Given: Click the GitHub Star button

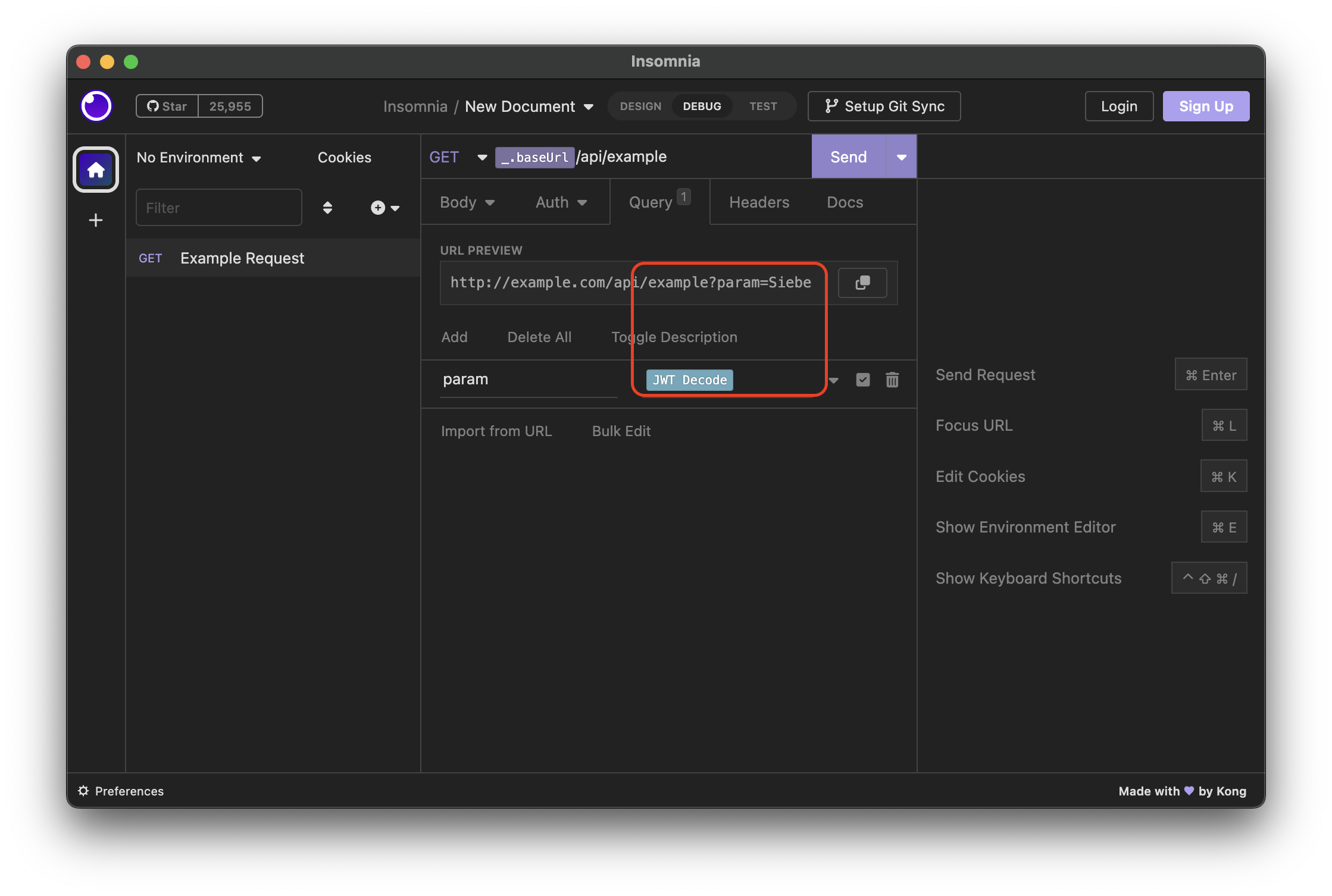Looking at the screenshot, I should tap(167, 106).
